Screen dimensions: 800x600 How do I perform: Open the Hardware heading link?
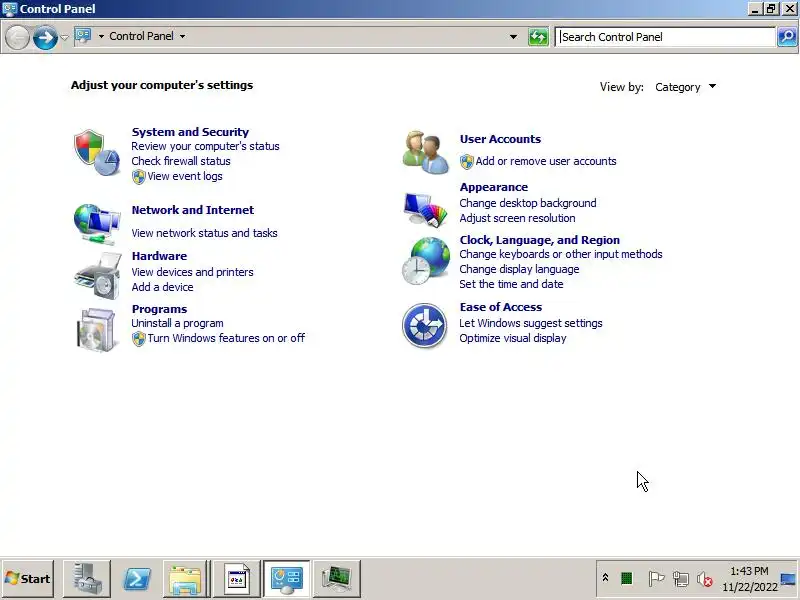[x=159, y=256]
